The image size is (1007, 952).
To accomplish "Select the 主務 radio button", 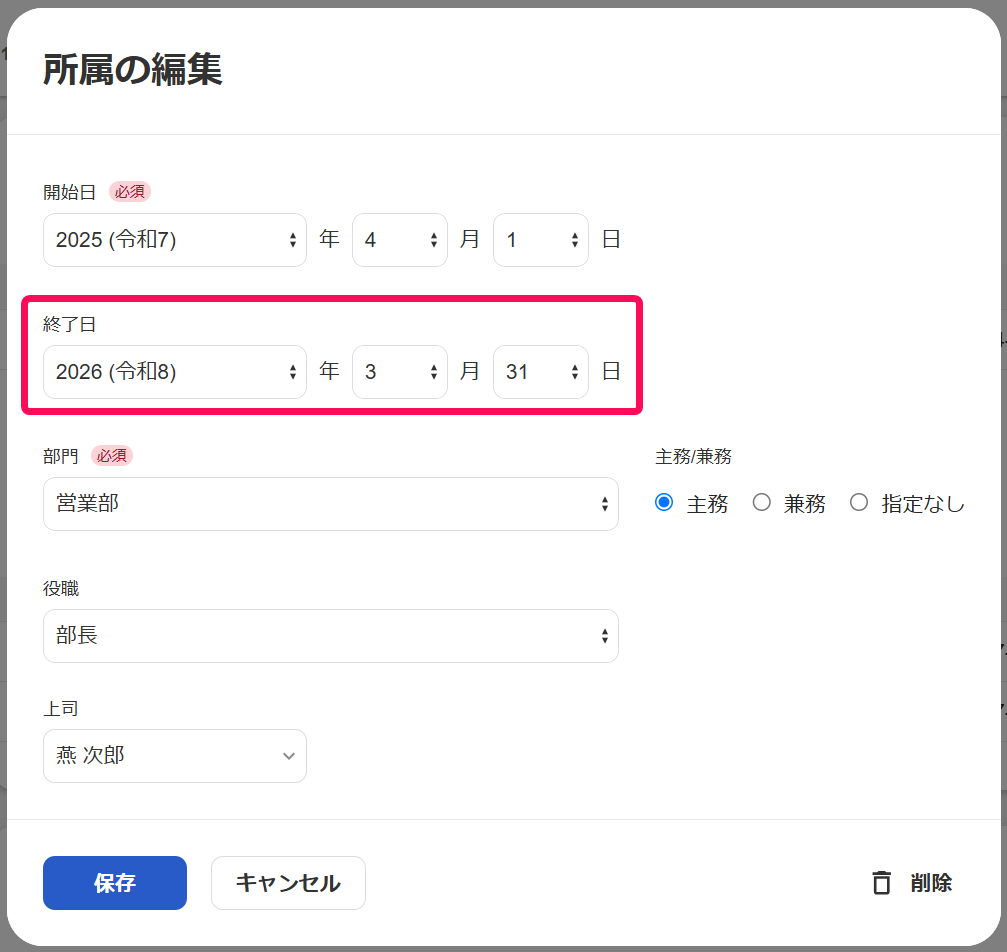I will 663,503.
